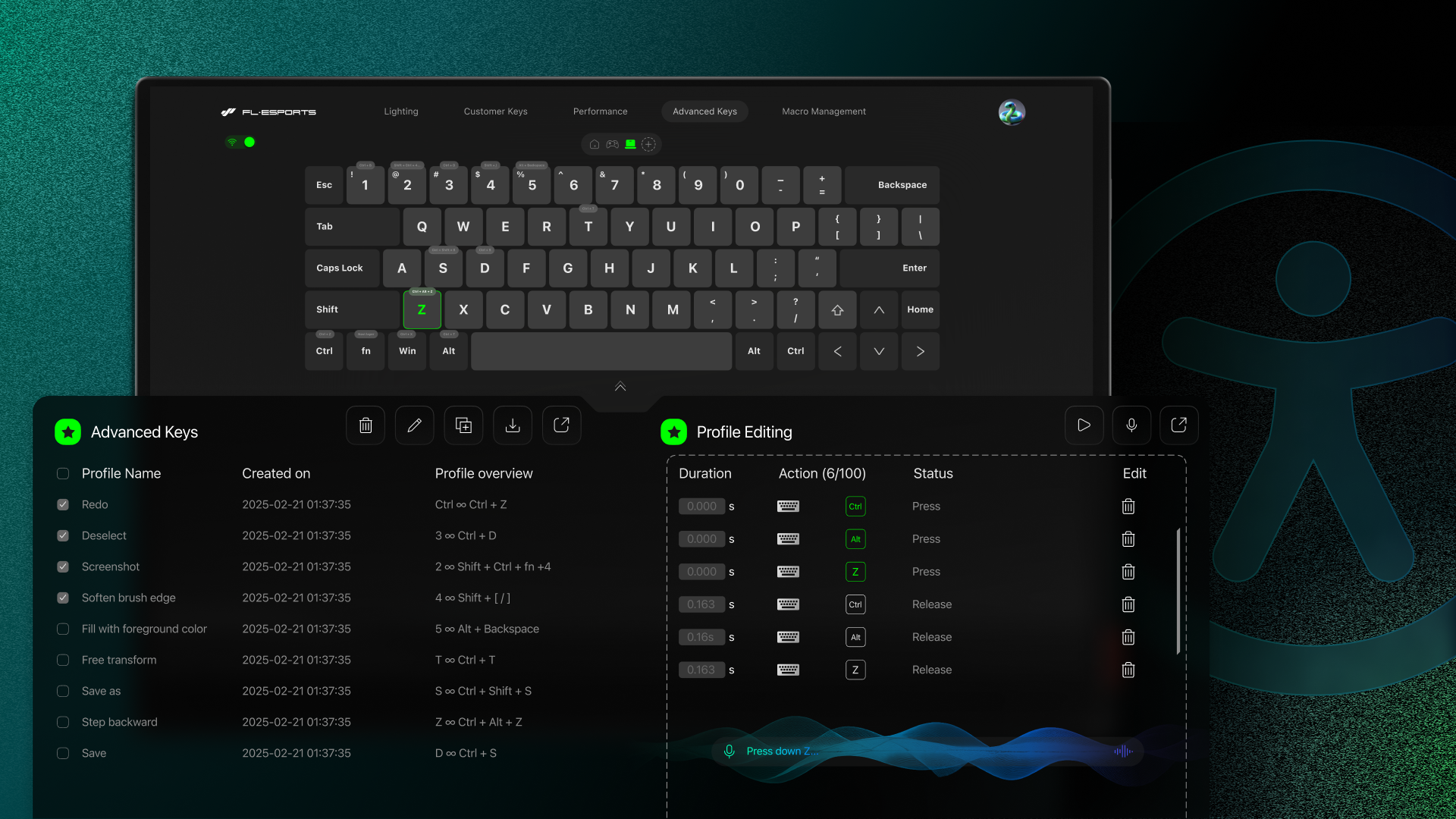Click the pencil edit icon for profiles

(414, 425)
